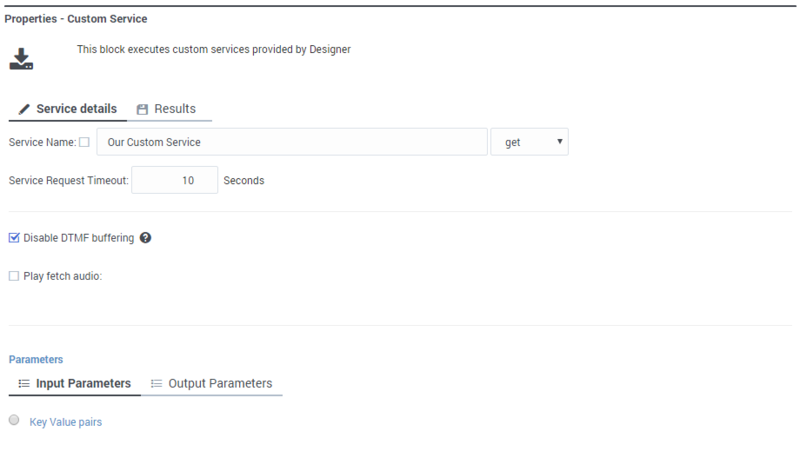This screenshot has height=451, width=800.
Task: Click the Key Value pairs link
Action: click(x=66, y=422)
